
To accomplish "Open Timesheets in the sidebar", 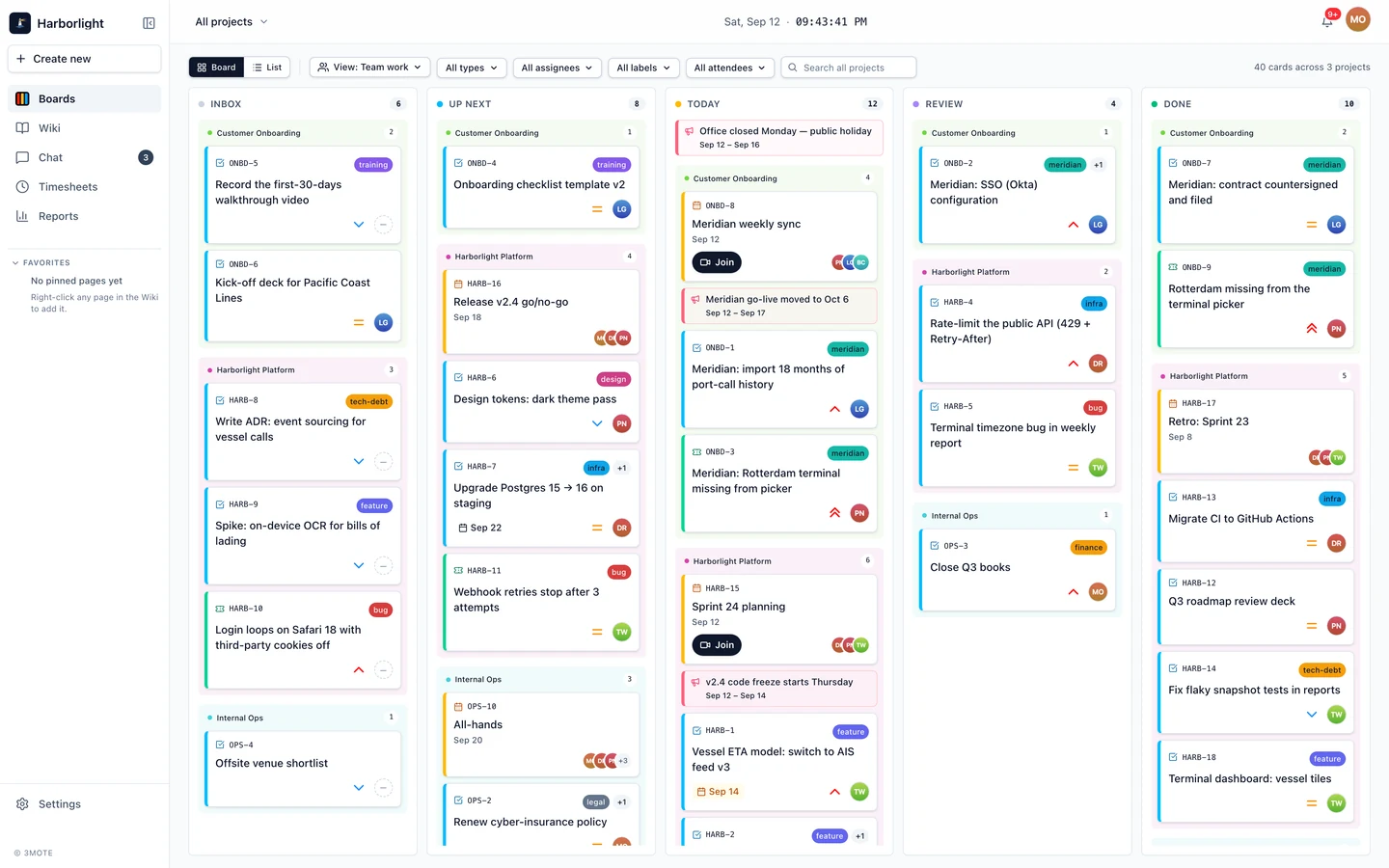I will pyautogui.click(x=85, y=187).
